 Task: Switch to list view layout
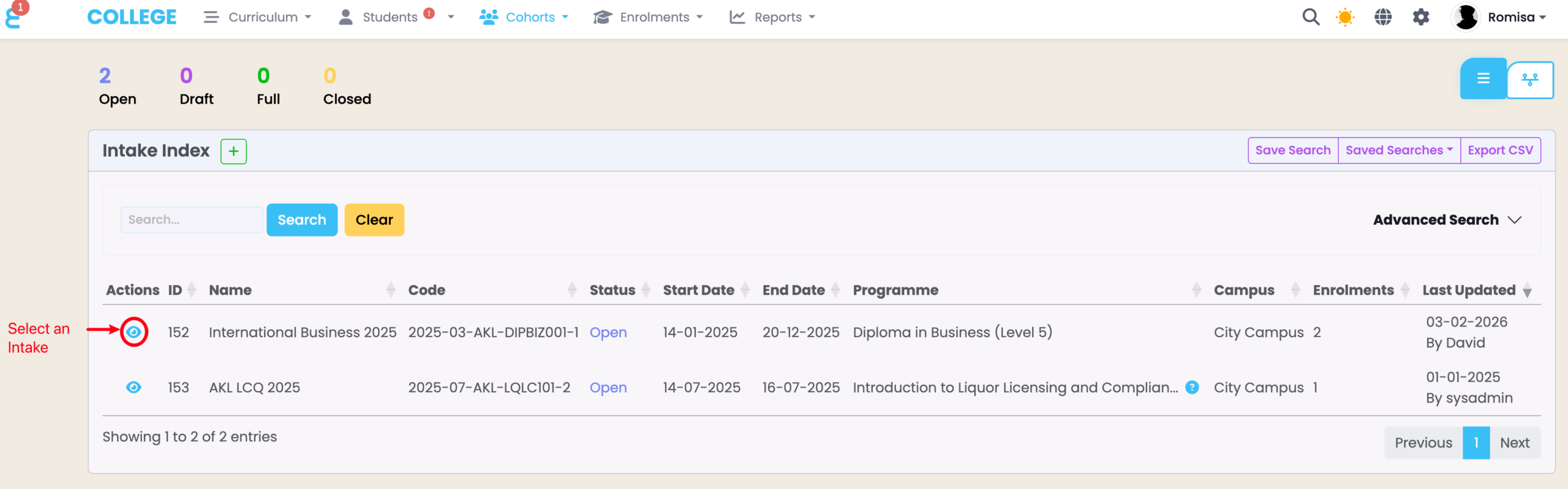point(1483,78)
